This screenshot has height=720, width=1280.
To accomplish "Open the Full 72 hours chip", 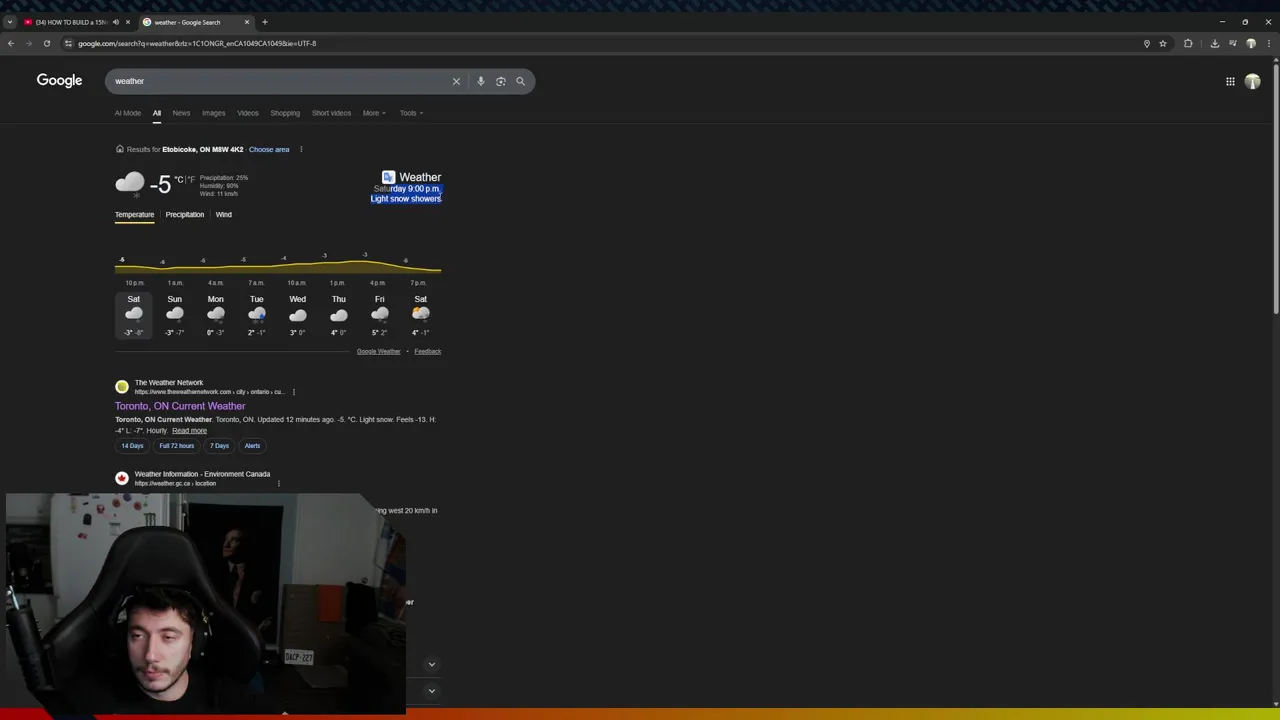I will 177,446.
